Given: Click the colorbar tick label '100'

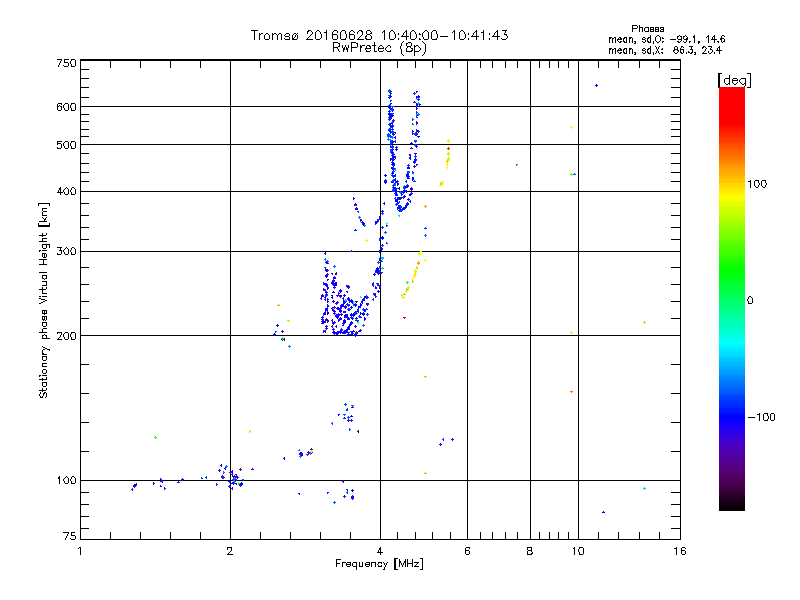Looking at the screenshot, I should [x=757, y=184].
